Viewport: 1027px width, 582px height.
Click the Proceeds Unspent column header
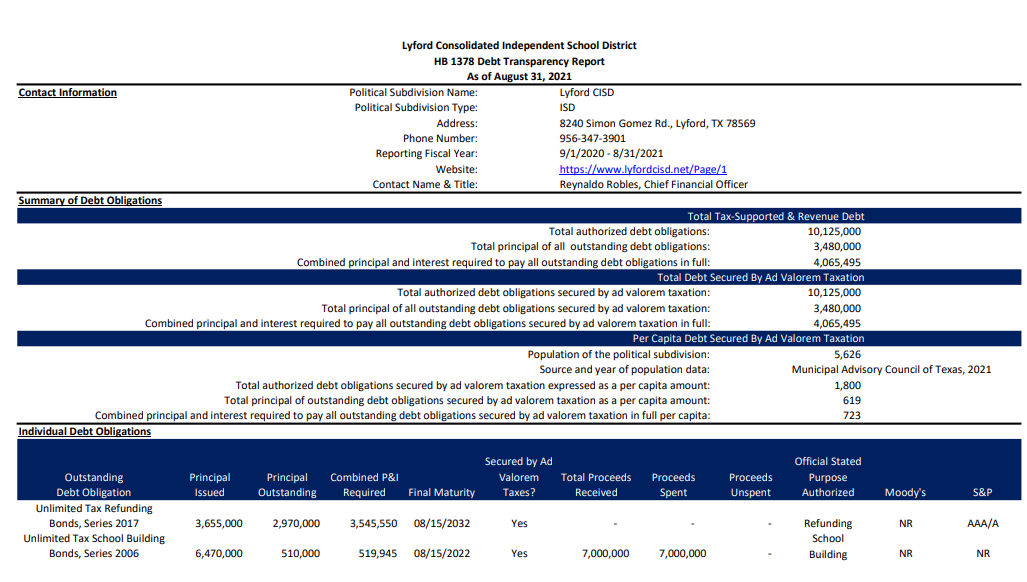[x=750, y=485]
